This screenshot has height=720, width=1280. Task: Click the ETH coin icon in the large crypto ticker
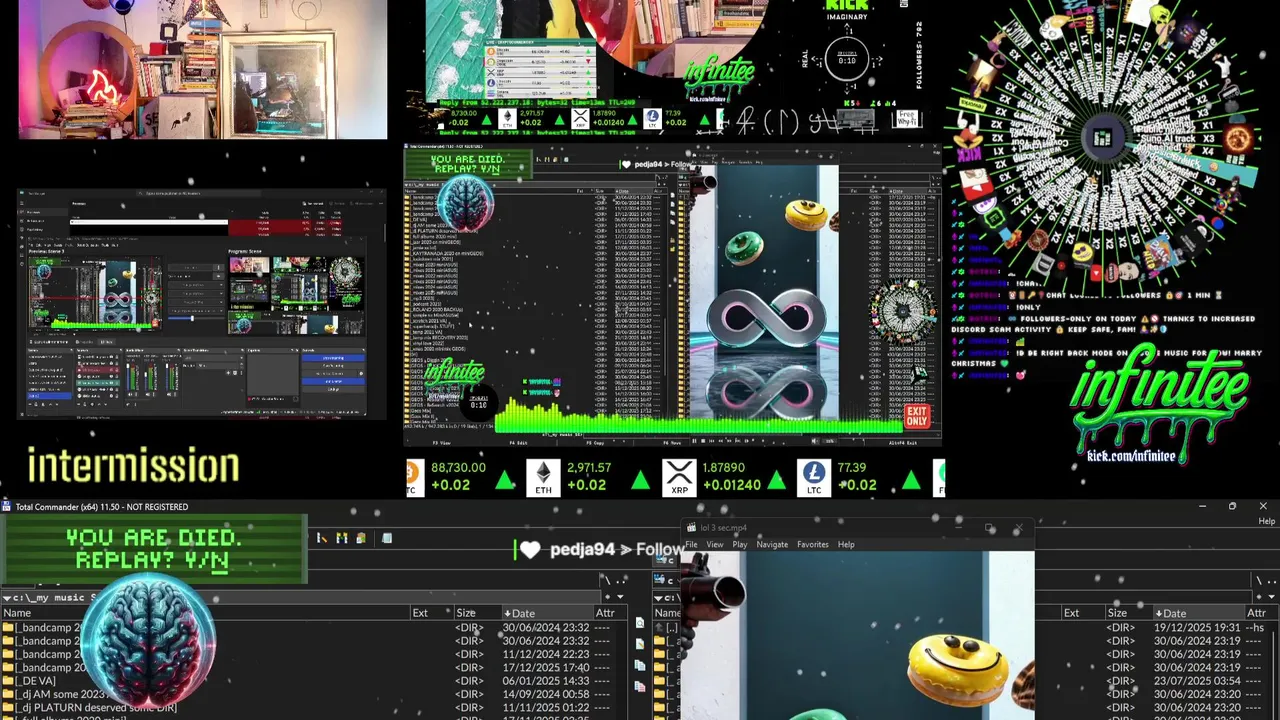point(543,476)
